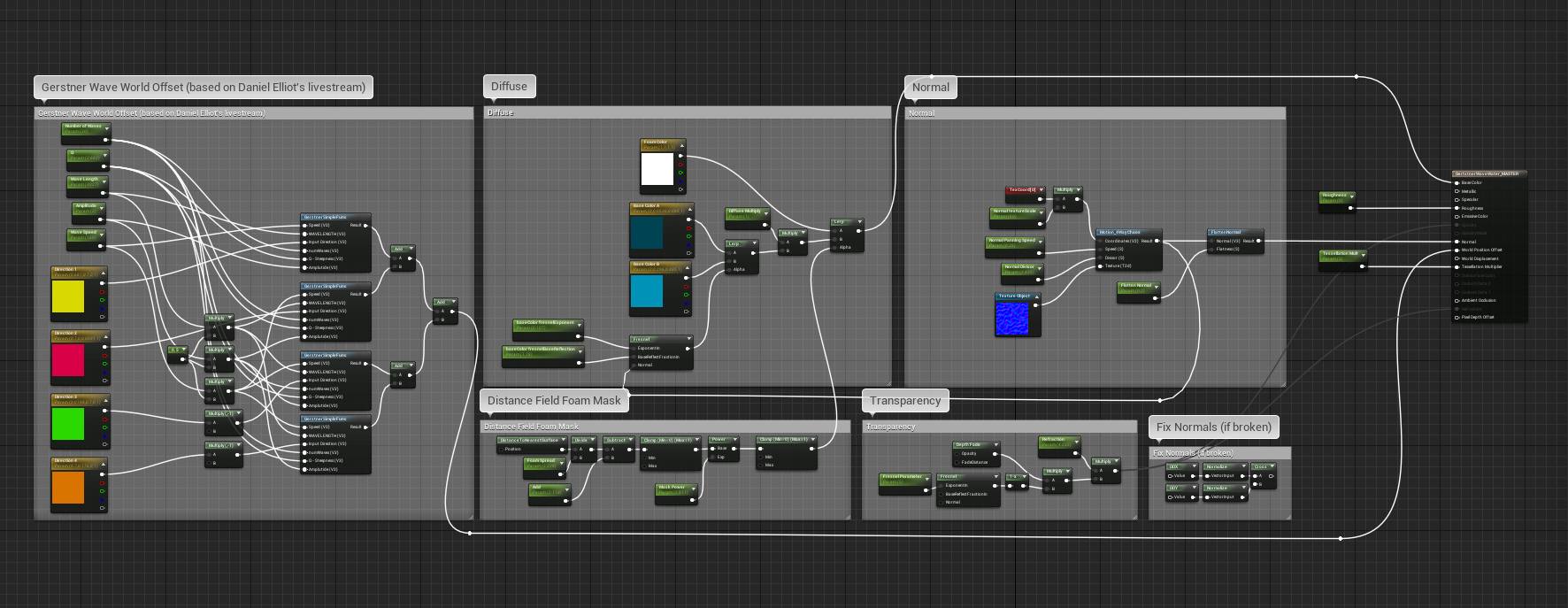Click the Base Color input pin on master node
1568x608 pixels.
(1457, 182)
